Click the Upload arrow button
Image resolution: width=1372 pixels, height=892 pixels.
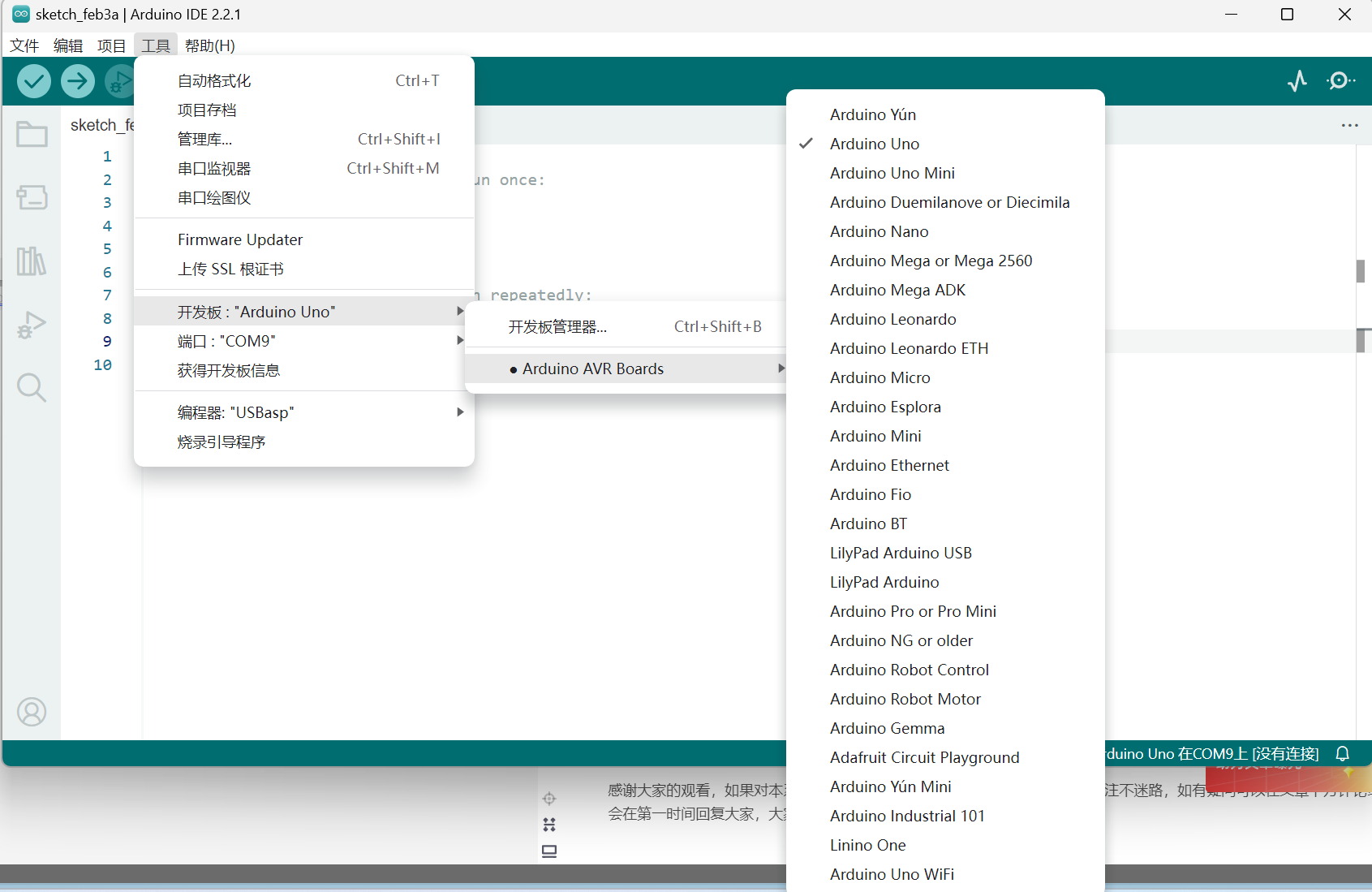[x=78, y=81]
